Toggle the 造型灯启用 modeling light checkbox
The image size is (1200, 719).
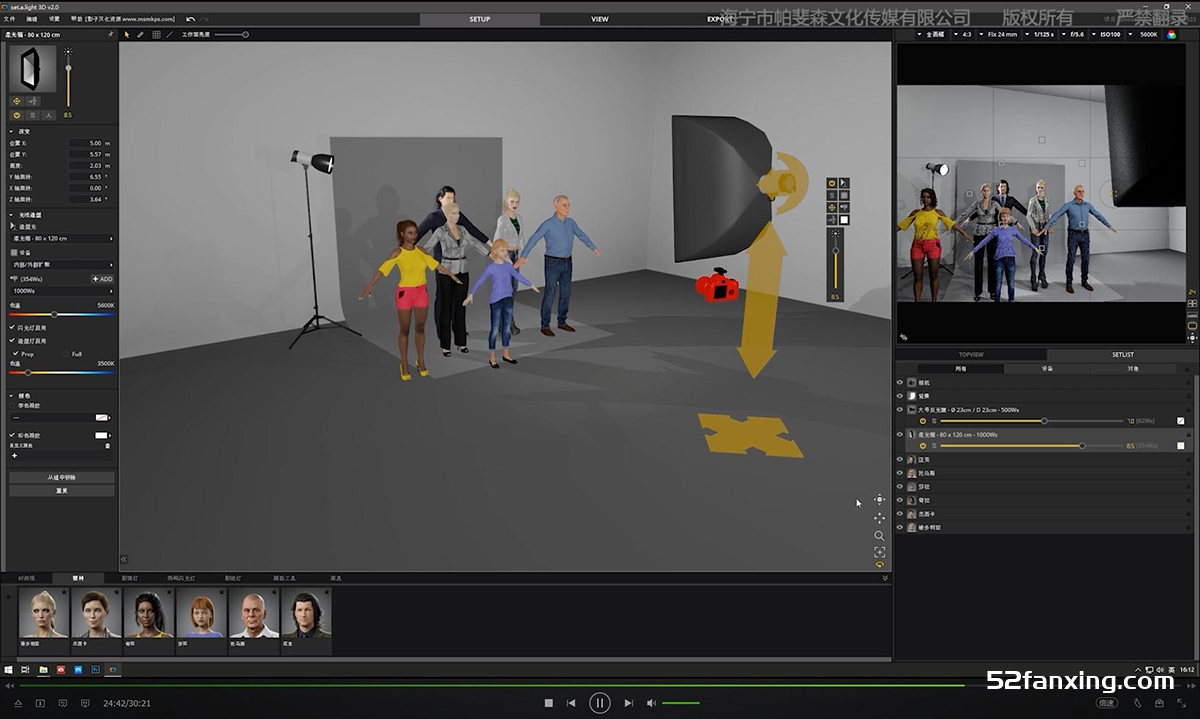pos(13,340)
